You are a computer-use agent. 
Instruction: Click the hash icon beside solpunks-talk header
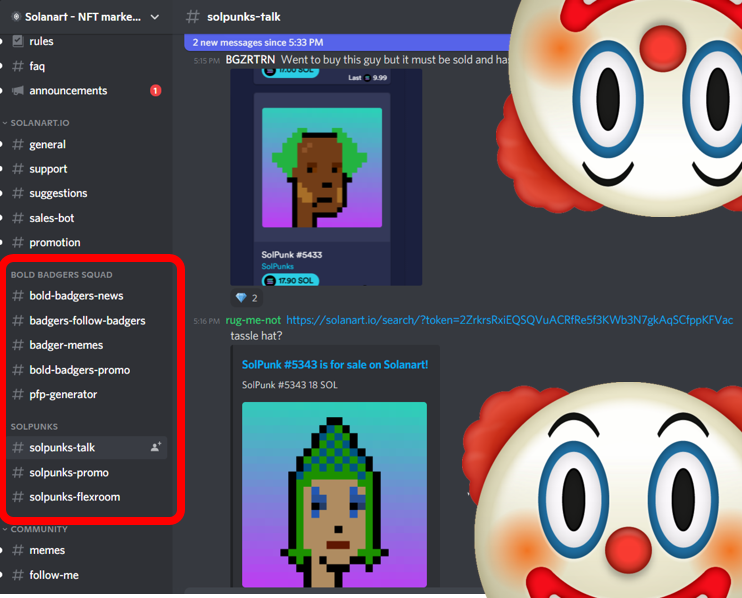tap(193, 17)
